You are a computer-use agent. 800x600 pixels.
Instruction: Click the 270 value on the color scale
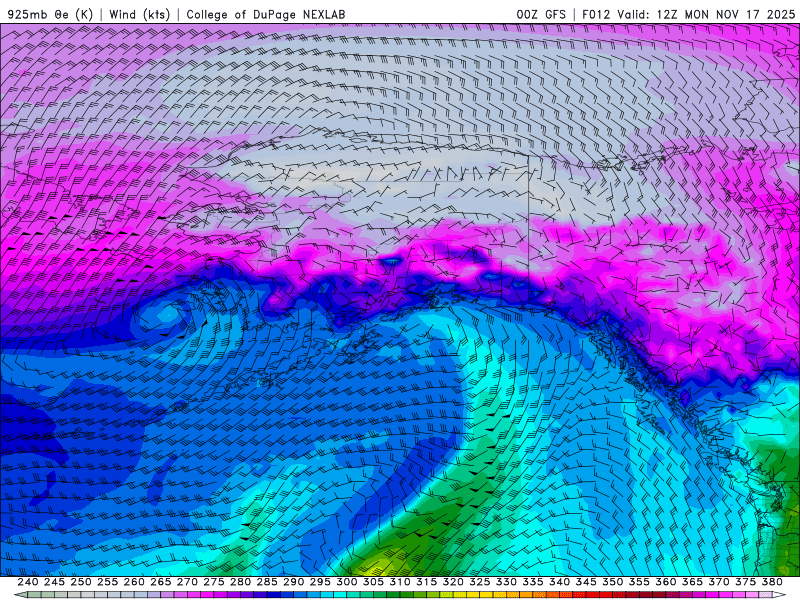coord(187,582)
